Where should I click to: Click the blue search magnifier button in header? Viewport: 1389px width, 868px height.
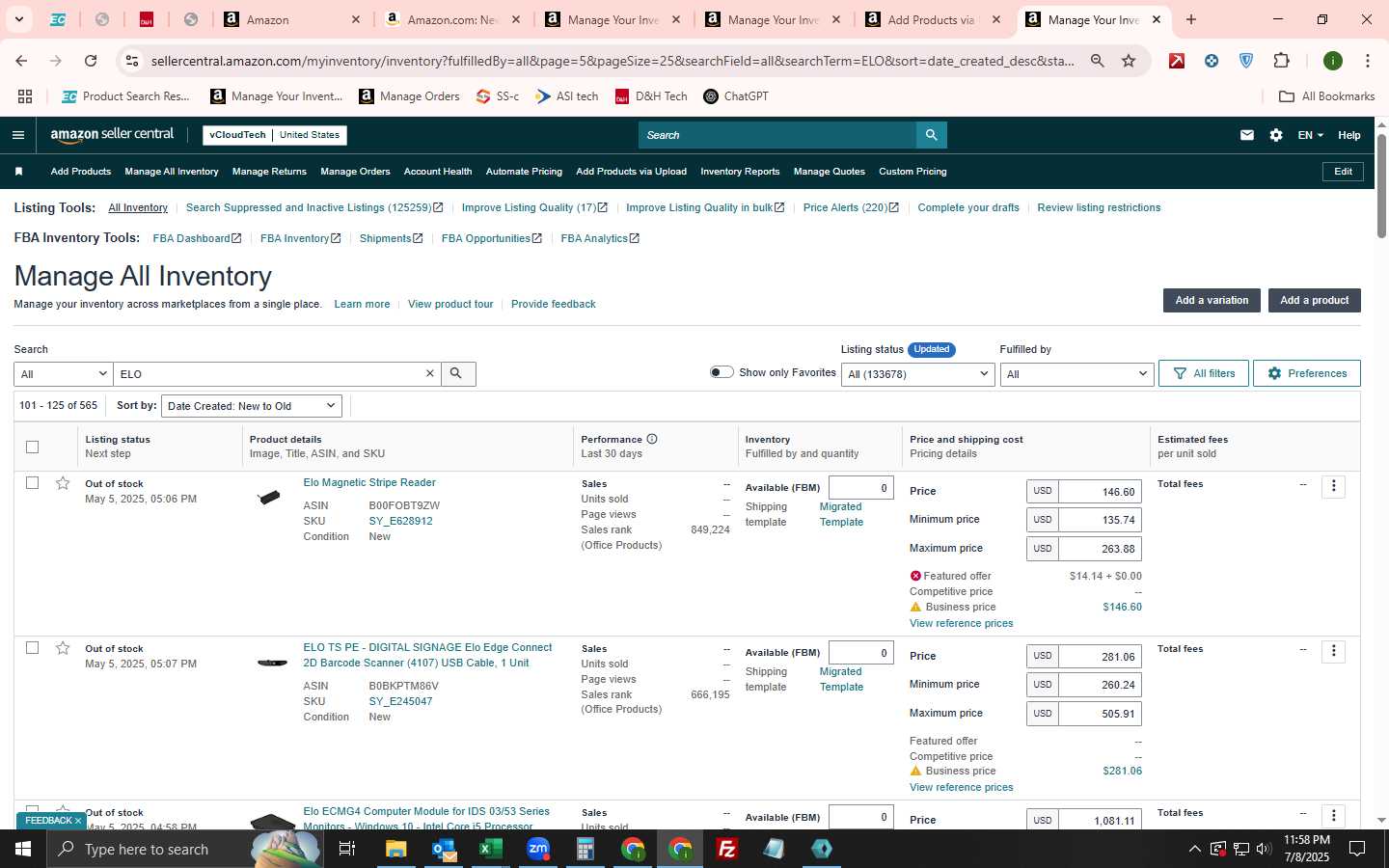click(x=931, y=135)
